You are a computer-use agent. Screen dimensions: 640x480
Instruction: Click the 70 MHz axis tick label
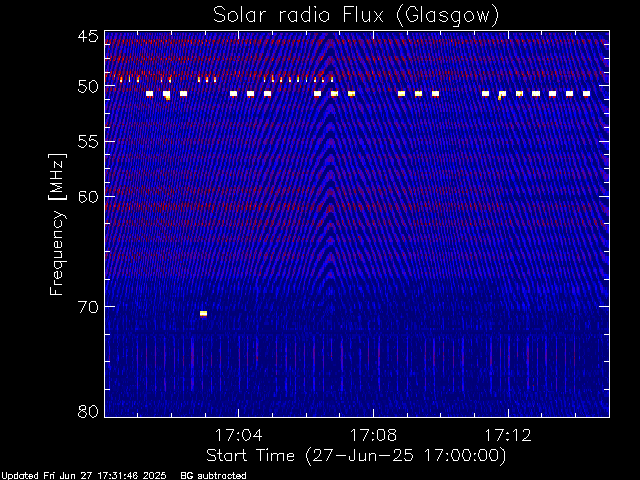click(88, 307)
